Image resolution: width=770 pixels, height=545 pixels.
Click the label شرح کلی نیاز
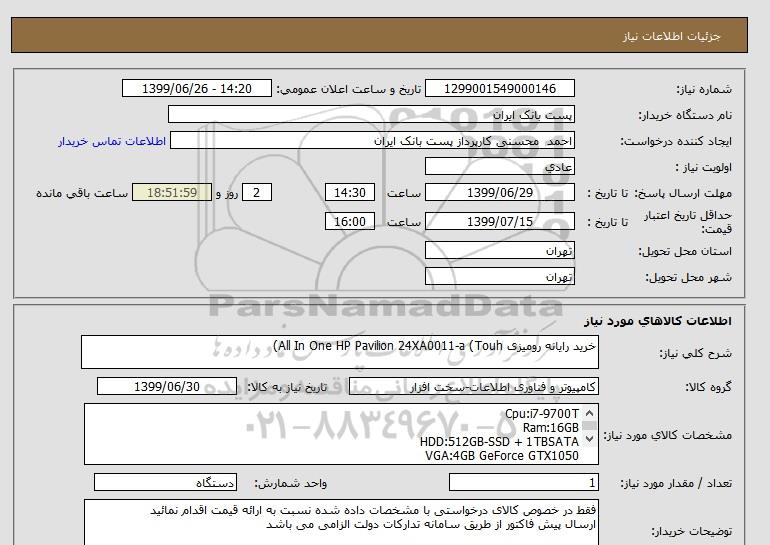click(x=695, y=353)
